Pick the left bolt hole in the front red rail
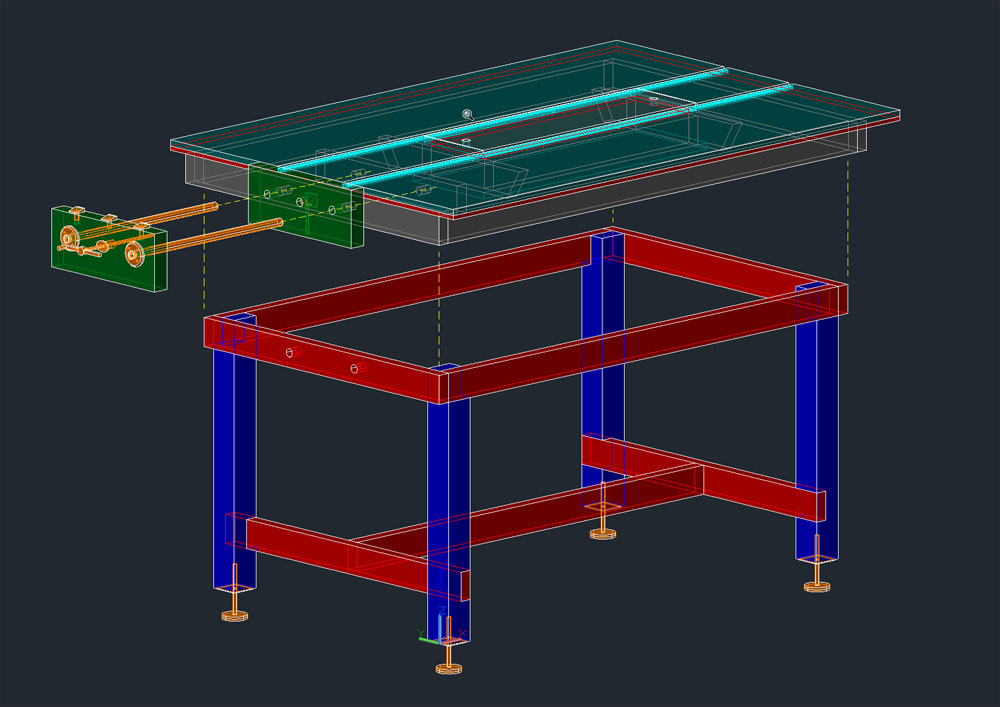This screenshot has height=707, width=1000. click(x=288, y=352)
